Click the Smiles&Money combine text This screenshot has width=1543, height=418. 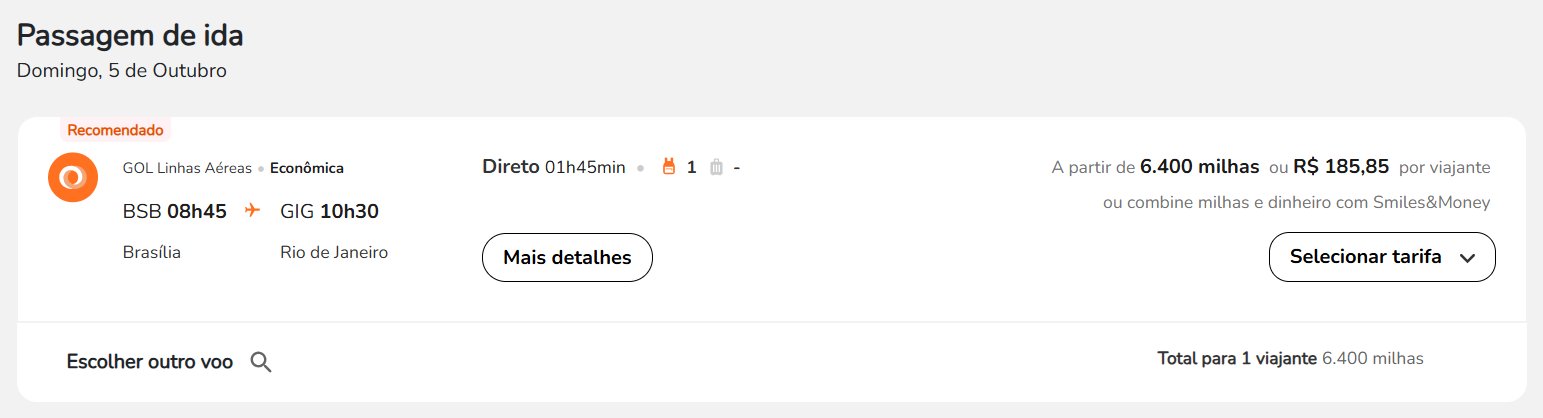[1296, 203]
